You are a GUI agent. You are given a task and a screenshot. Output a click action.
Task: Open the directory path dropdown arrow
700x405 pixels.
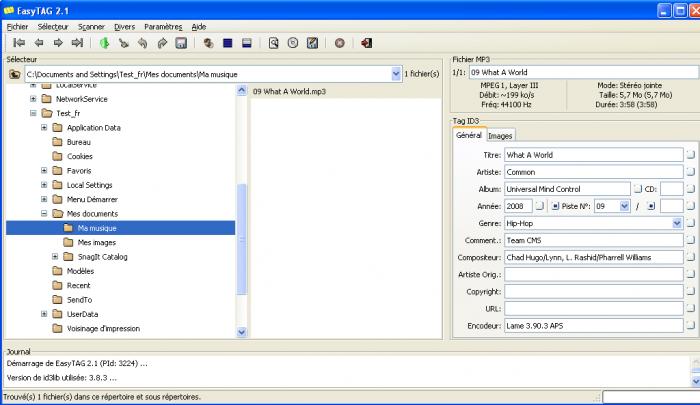tap(396, 74)
